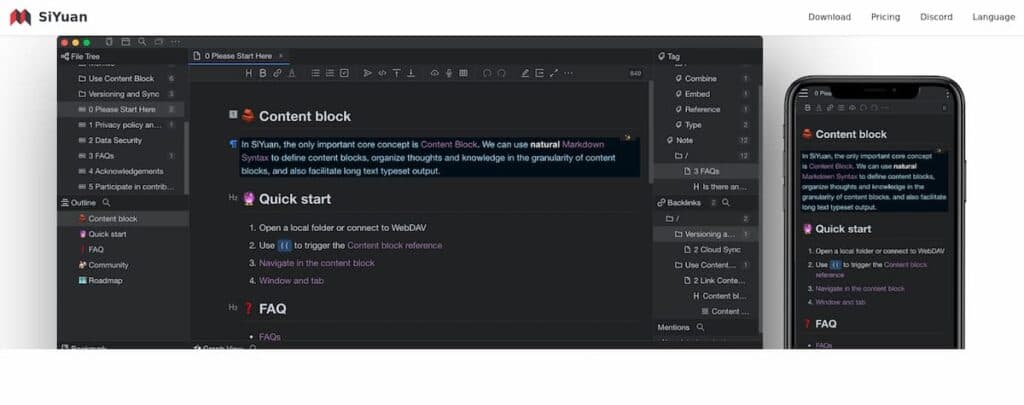Image resolution: width=1024 pixels, height=405 pixels.
Task: Click the insert table icon in editor toolbar
Action: pos(464,73)
